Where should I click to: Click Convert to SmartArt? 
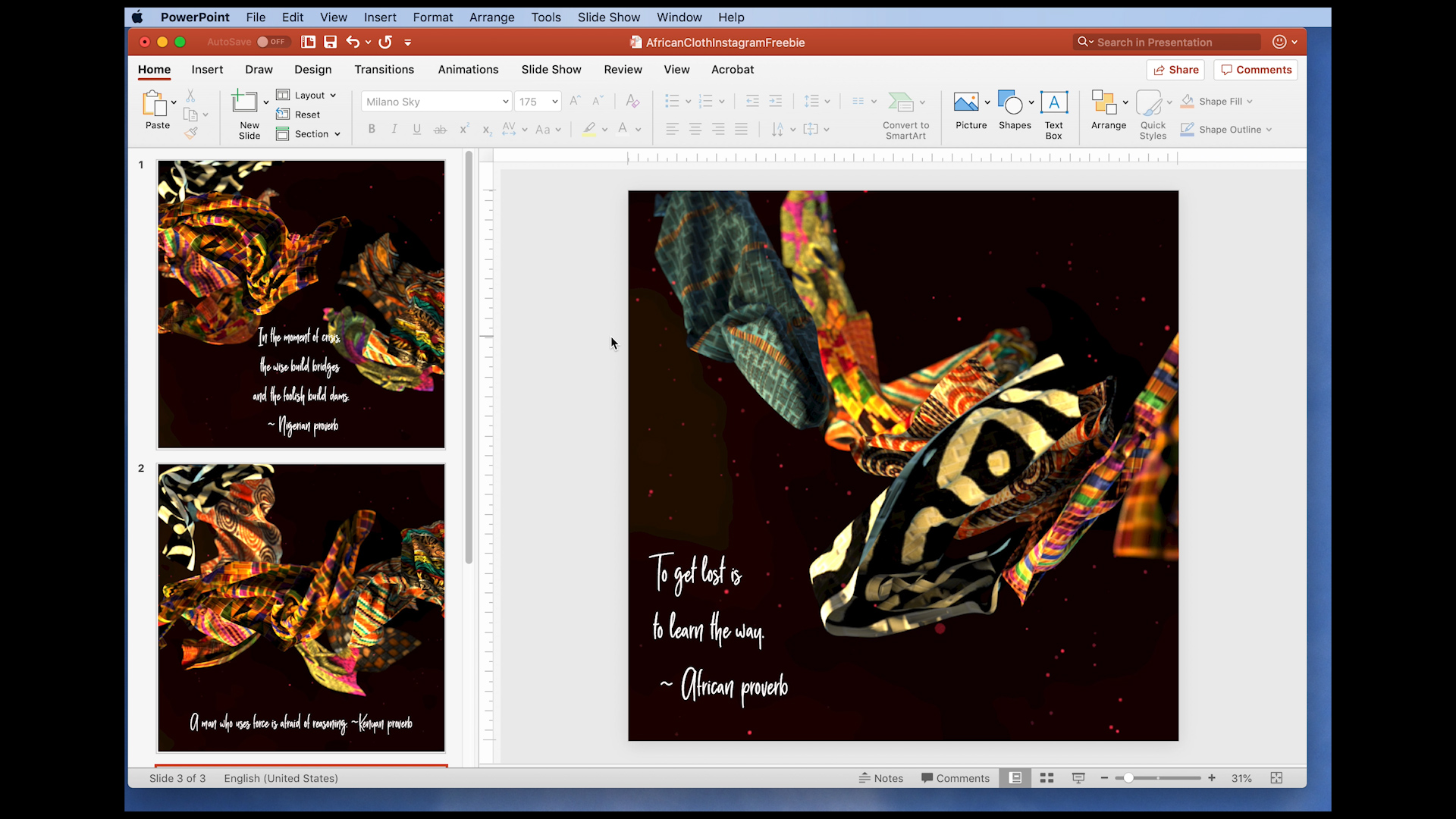906,114
